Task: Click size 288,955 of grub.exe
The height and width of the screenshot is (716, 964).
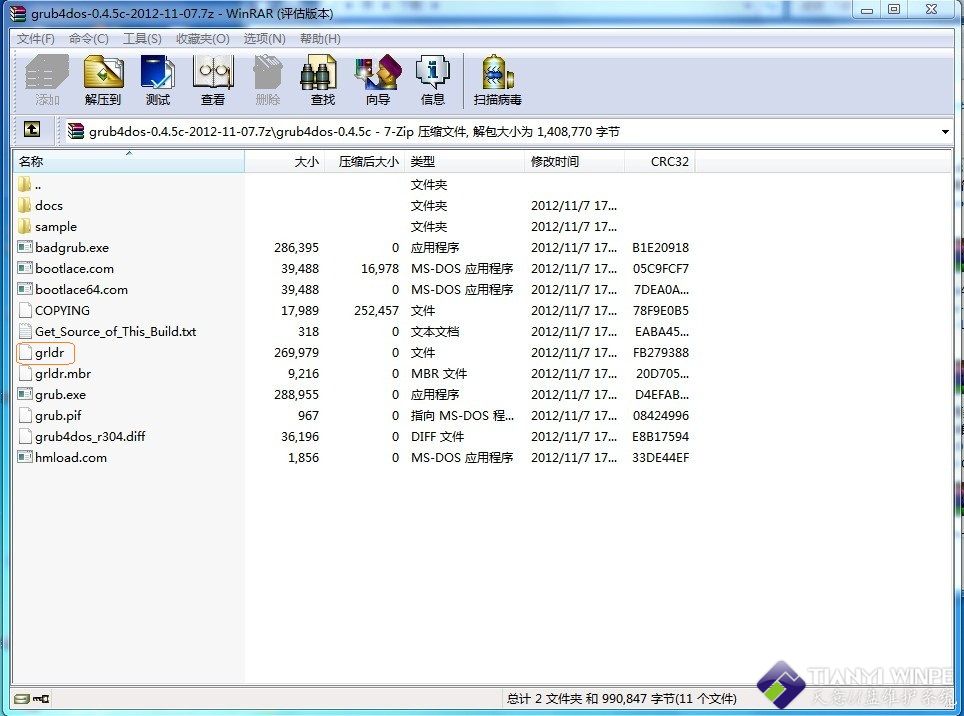Action: 296,395
